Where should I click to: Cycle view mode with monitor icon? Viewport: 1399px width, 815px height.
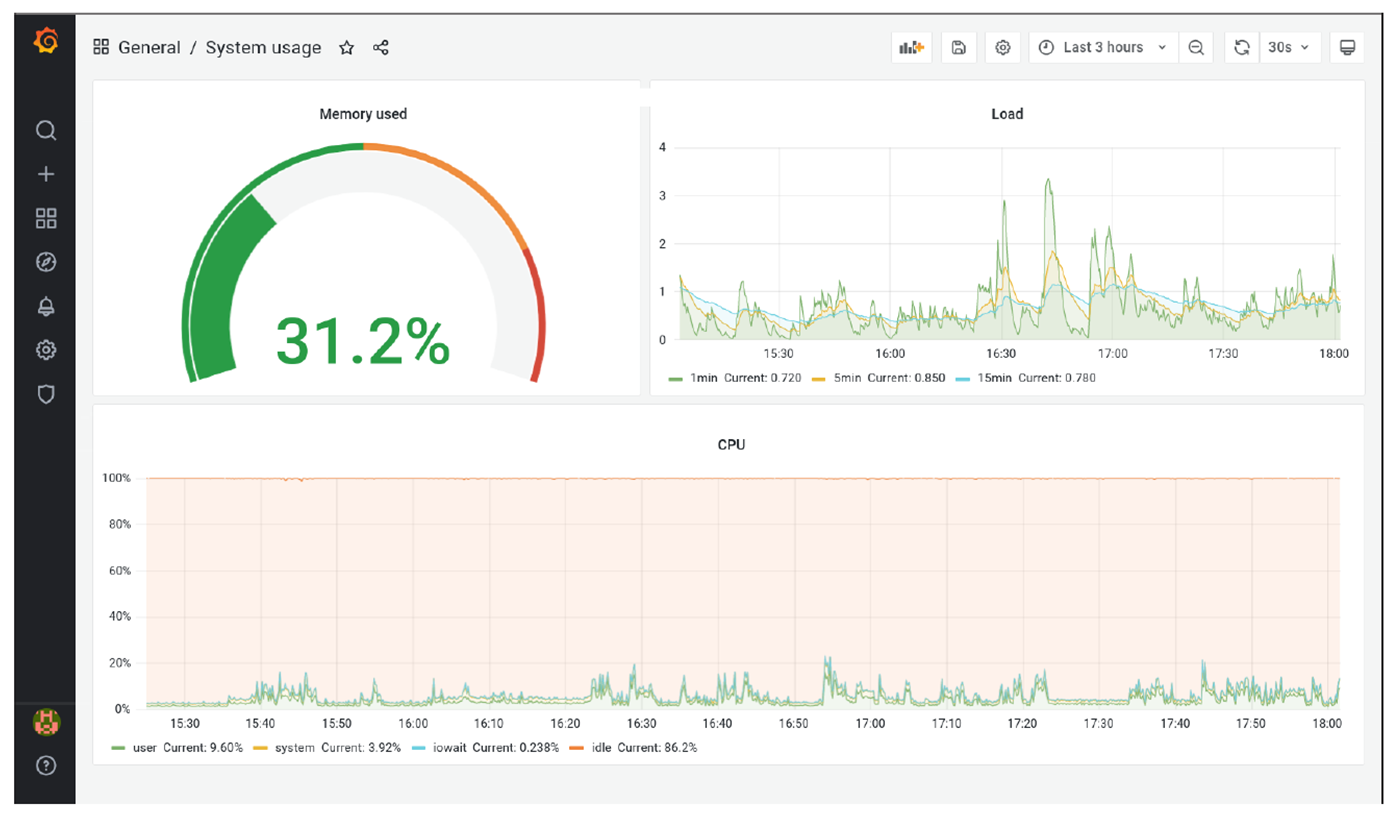click(1347, 47)
